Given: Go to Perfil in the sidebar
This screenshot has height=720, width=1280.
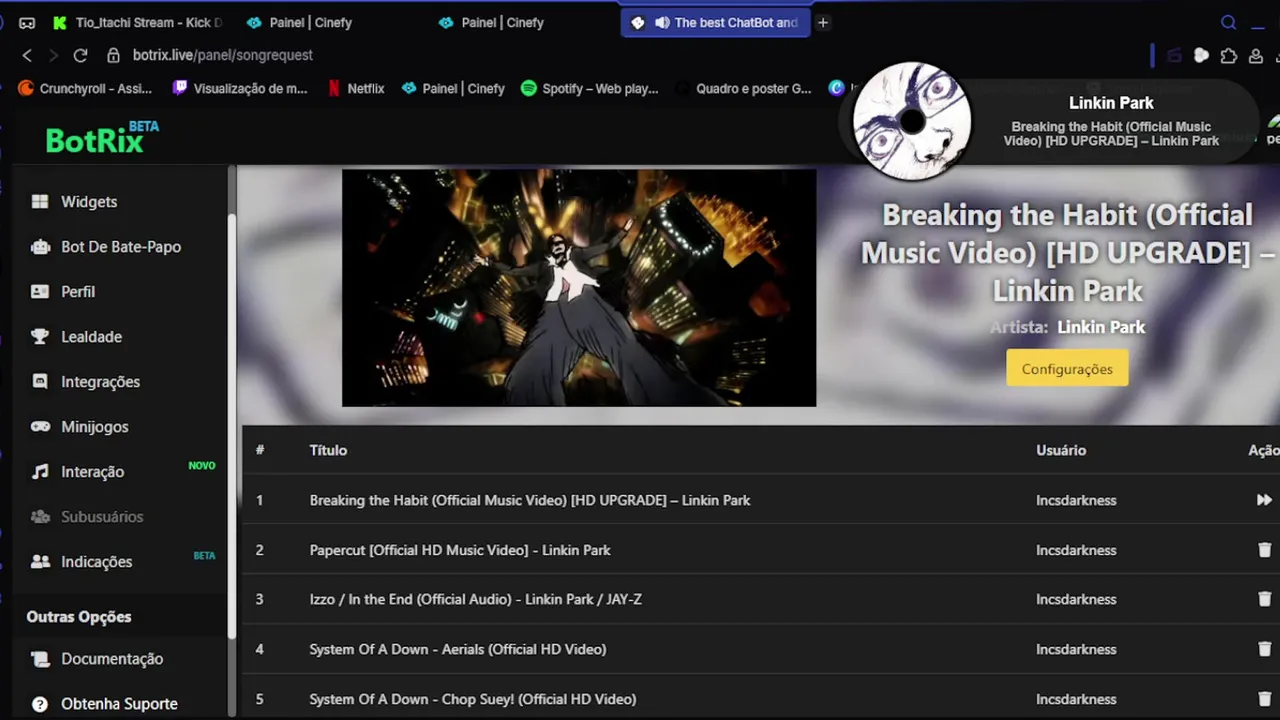Looking at the screenshot, I should tap(77, 291).
